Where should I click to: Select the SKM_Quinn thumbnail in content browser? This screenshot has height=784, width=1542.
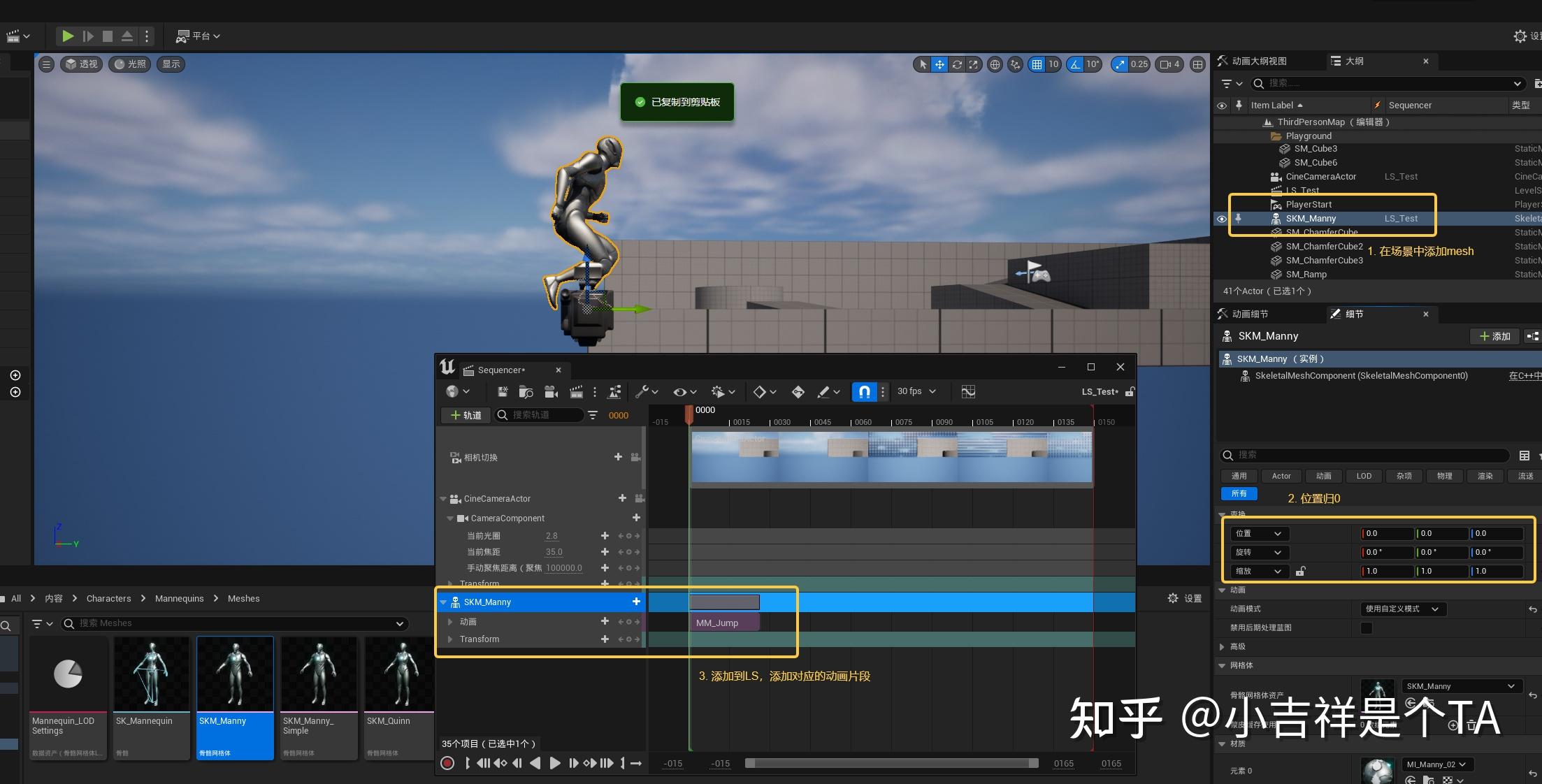click(x=398, y=674)
